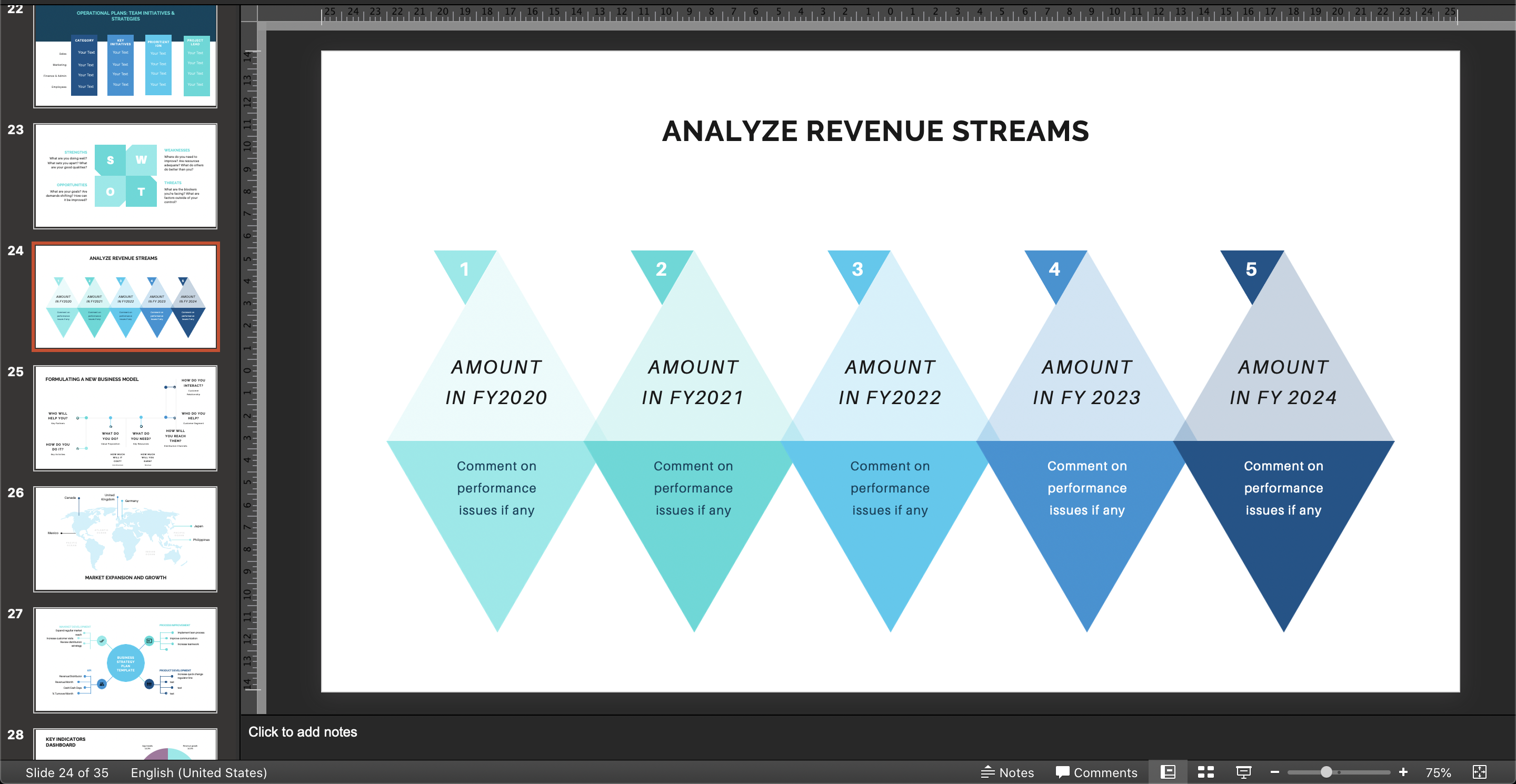Select slide 28 Key Indicators Dashboard thumbnail
1516x784 pixels.
pos(125,744)
